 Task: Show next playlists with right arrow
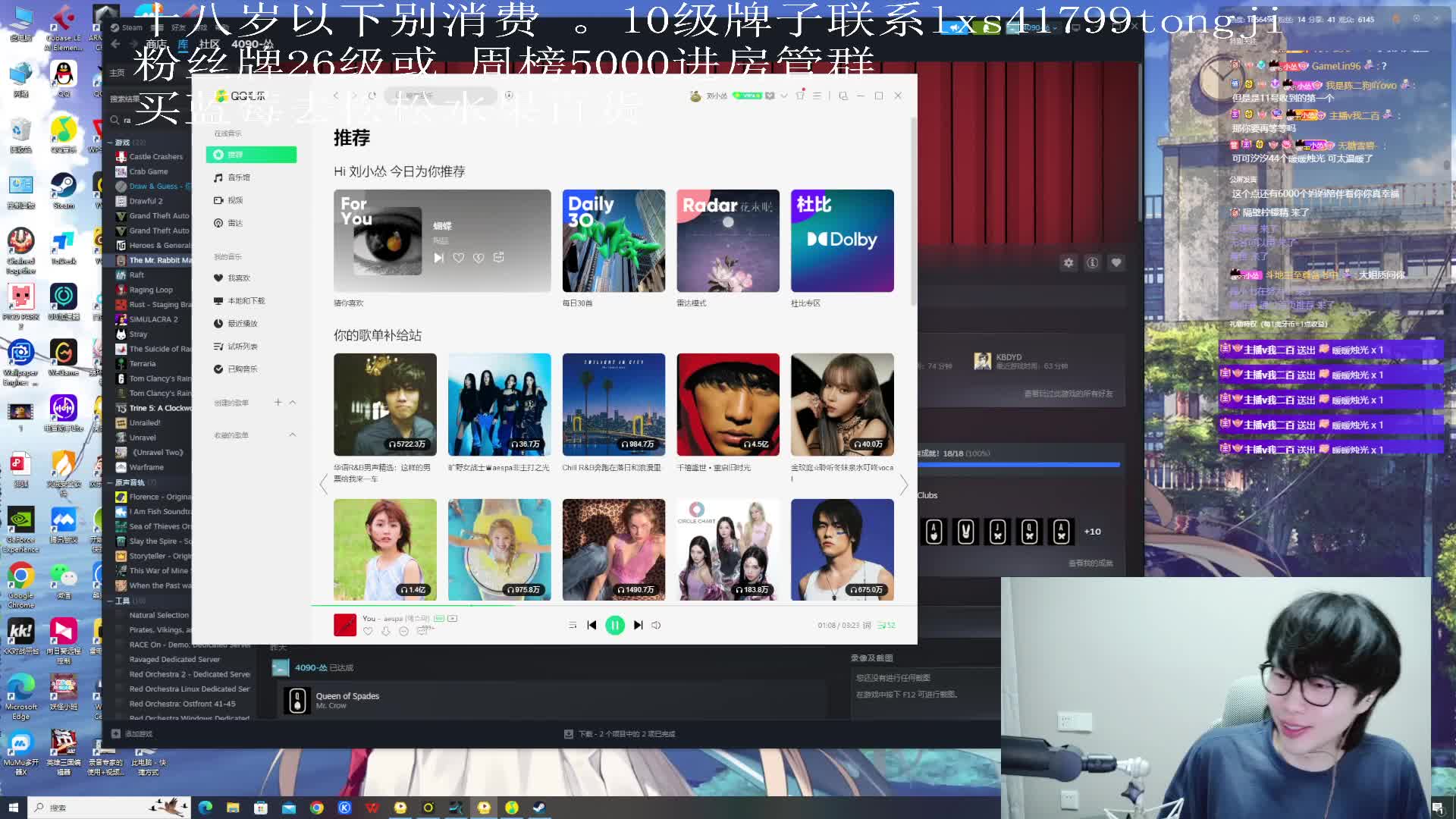tap(904, 485)
